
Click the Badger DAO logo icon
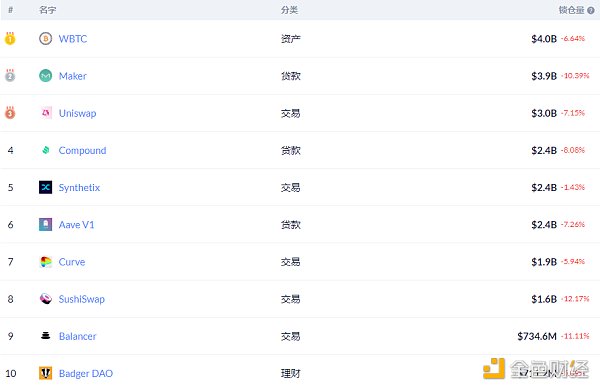click(x=46, y=373)
